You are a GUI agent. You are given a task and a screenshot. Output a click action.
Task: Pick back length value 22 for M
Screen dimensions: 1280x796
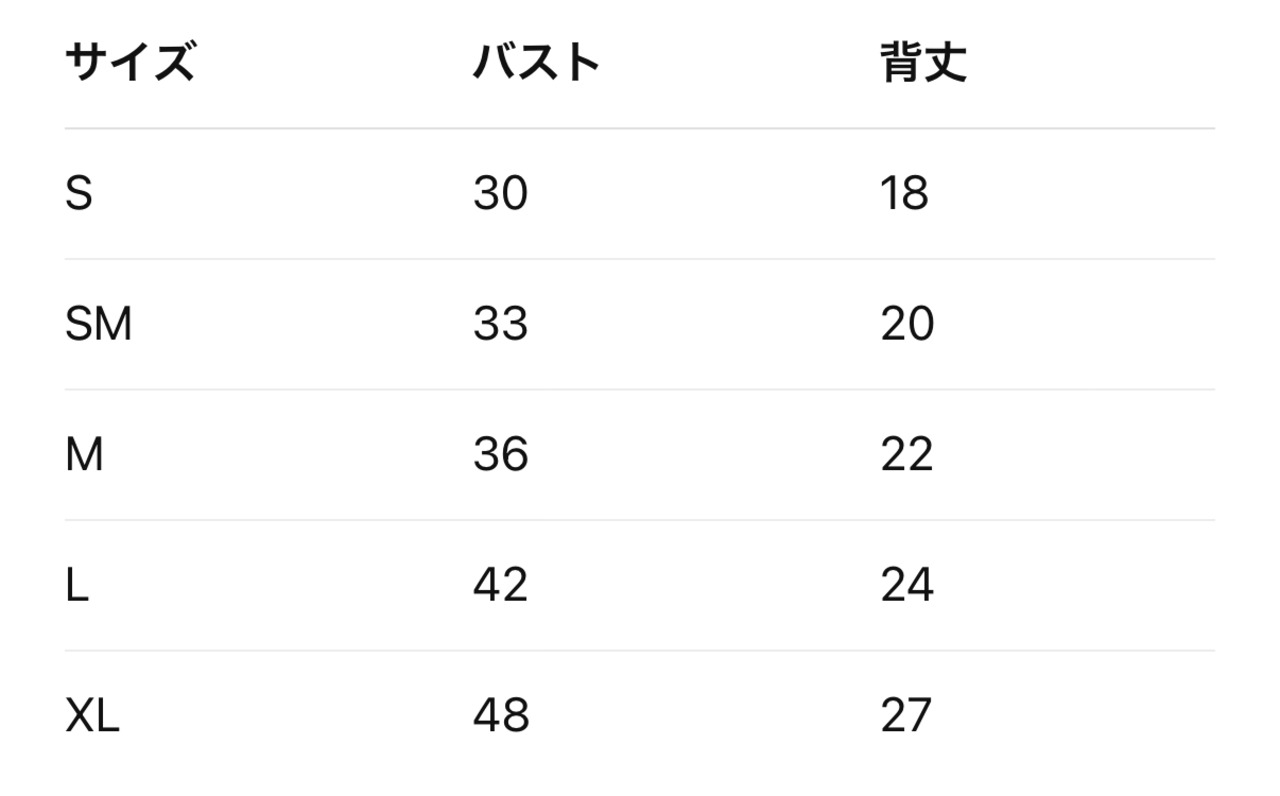click(x=907, y=455)
